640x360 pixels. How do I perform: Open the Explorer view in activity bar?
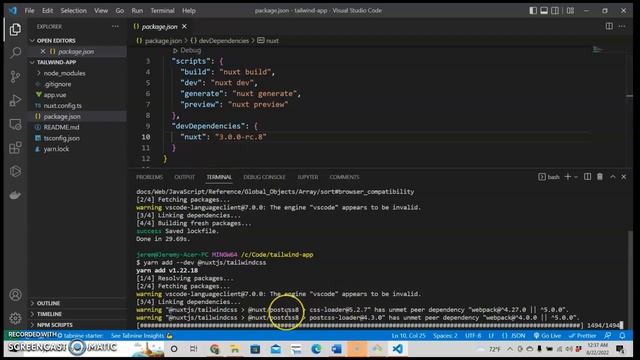(x=15, y=29)
